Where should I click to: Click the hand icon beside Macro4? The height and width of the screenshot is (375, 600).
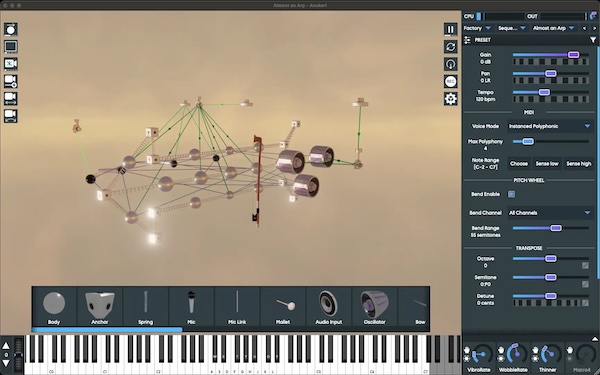[x=570, y=350]
